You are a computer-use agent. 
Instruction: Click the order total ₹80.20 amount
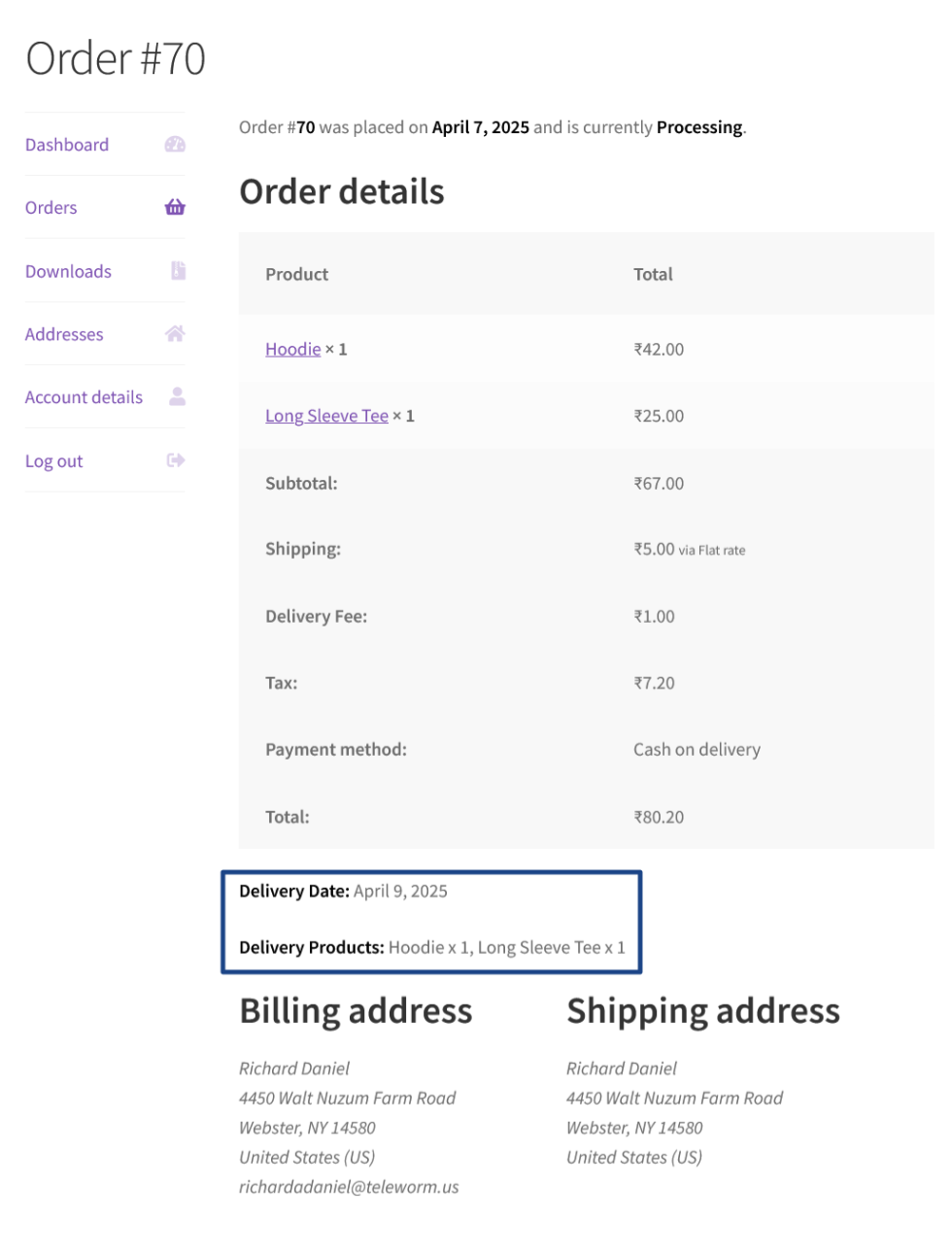click(659, 817)
